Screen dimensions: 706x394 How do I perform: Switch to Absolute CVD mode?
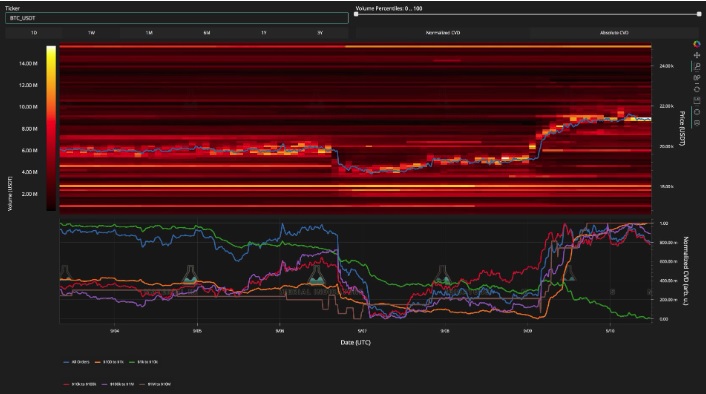click(614, 33)
